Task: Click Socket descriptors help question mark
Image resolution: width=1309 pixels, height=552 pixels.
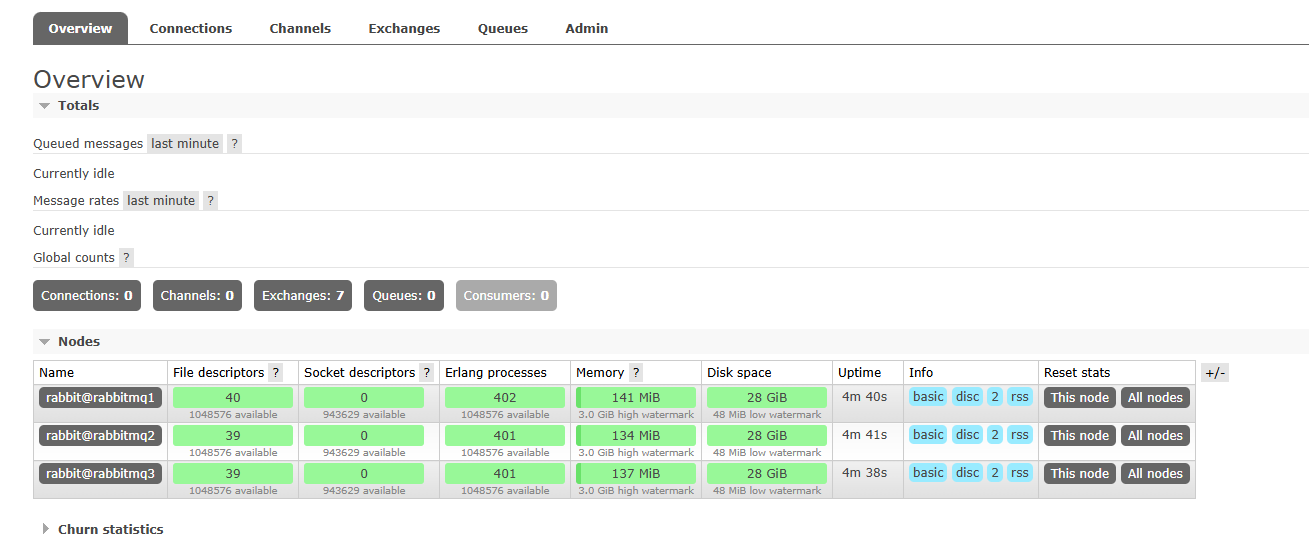Action: coord(426,373)
